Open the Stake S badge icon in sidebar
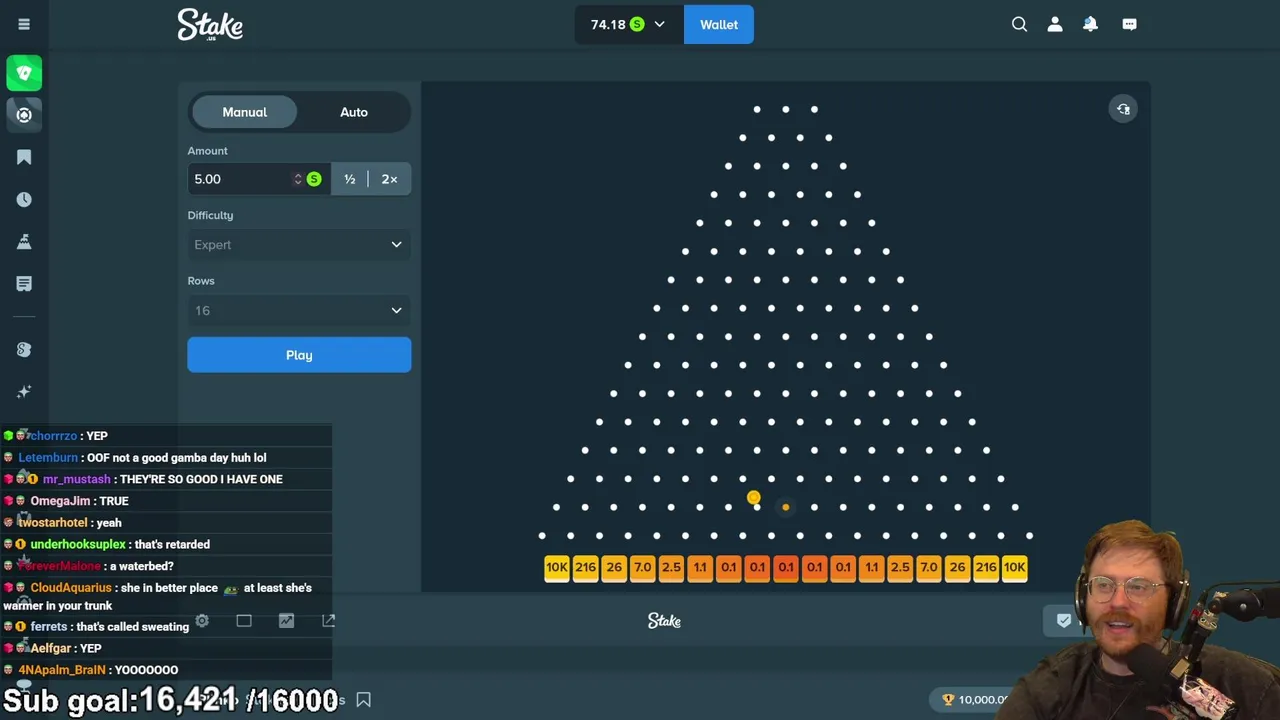Image resolution: width=1280 pixels, height=720 pixels. [x=24, y=349]
